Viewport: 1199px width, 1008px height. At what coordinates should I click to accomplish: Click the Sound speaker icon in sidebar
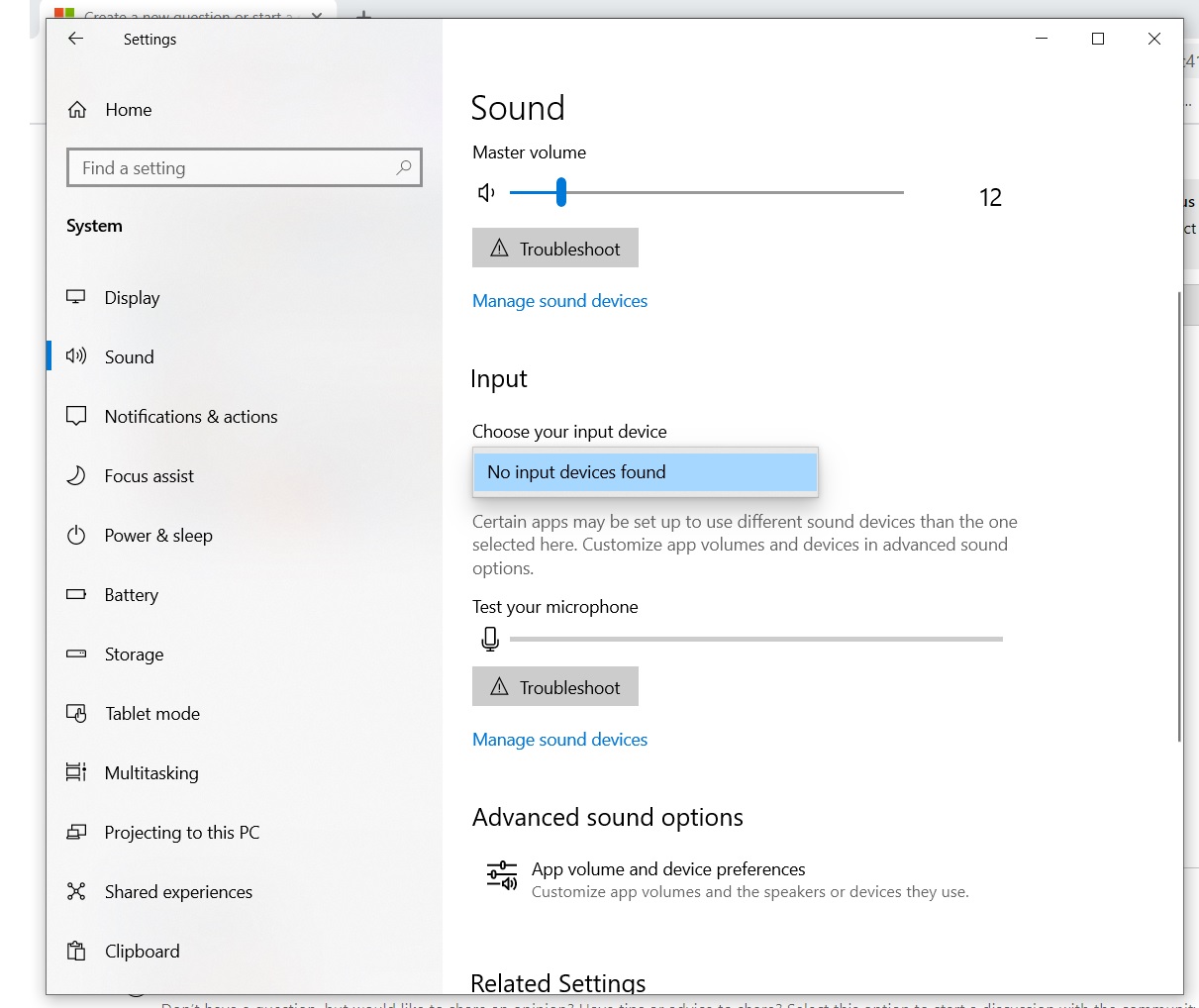(x=76, y=356)
